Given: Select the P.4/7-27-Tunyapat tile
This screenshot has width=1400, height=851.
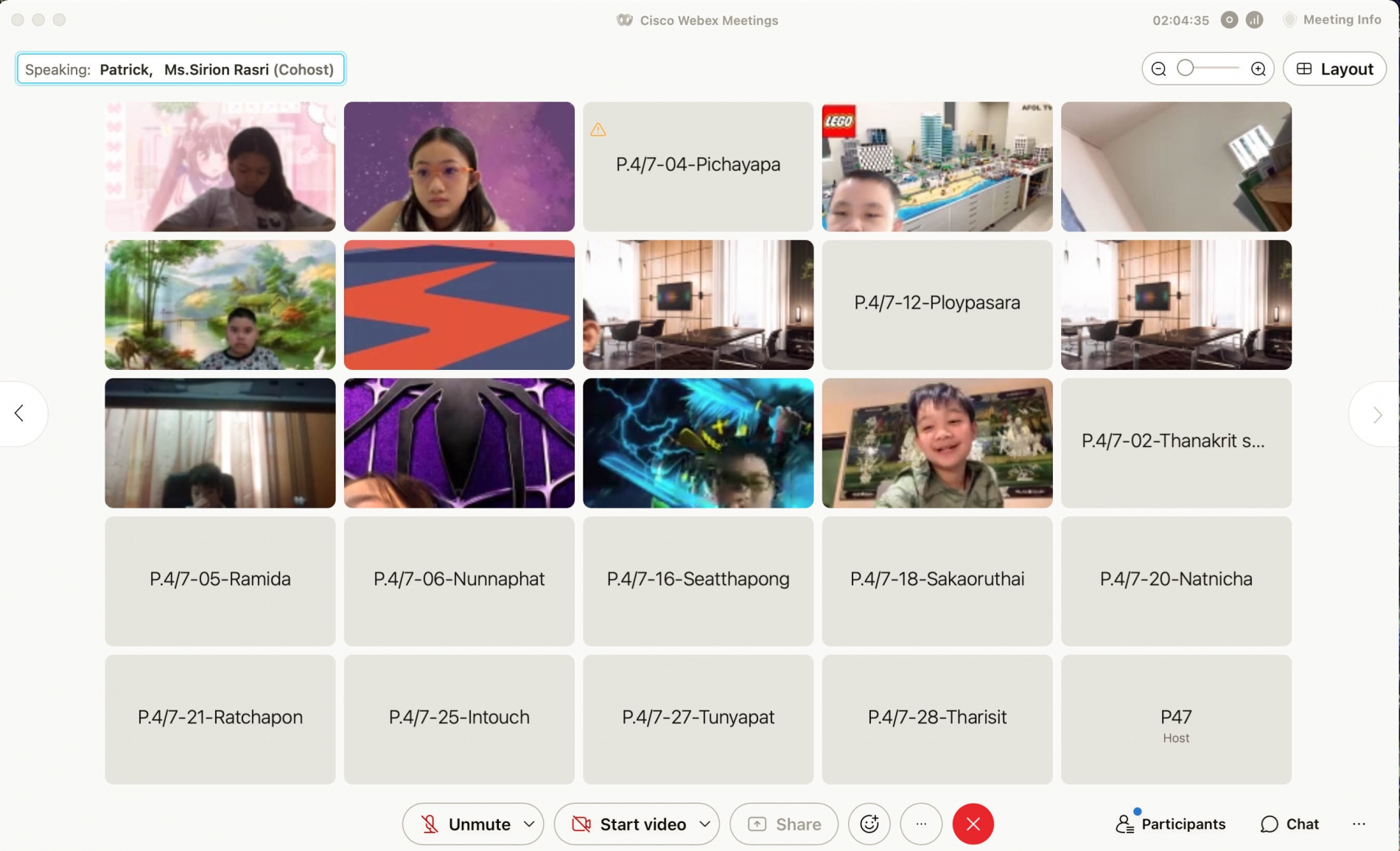Looking at the screenshot, I should (698, 719).
